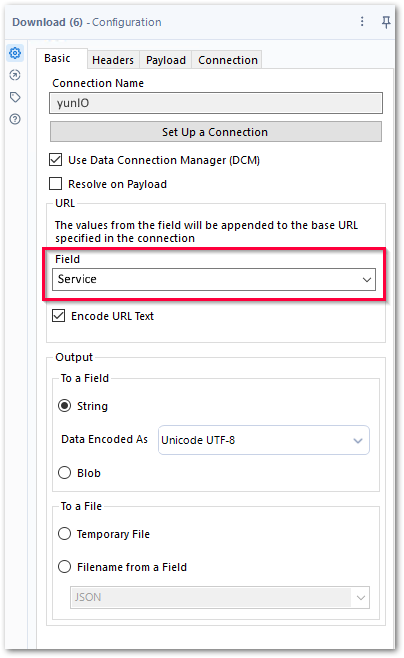404x658 pixels.
Task: Click the Connection Name field showing yunIO
Action: coord(216,103)
